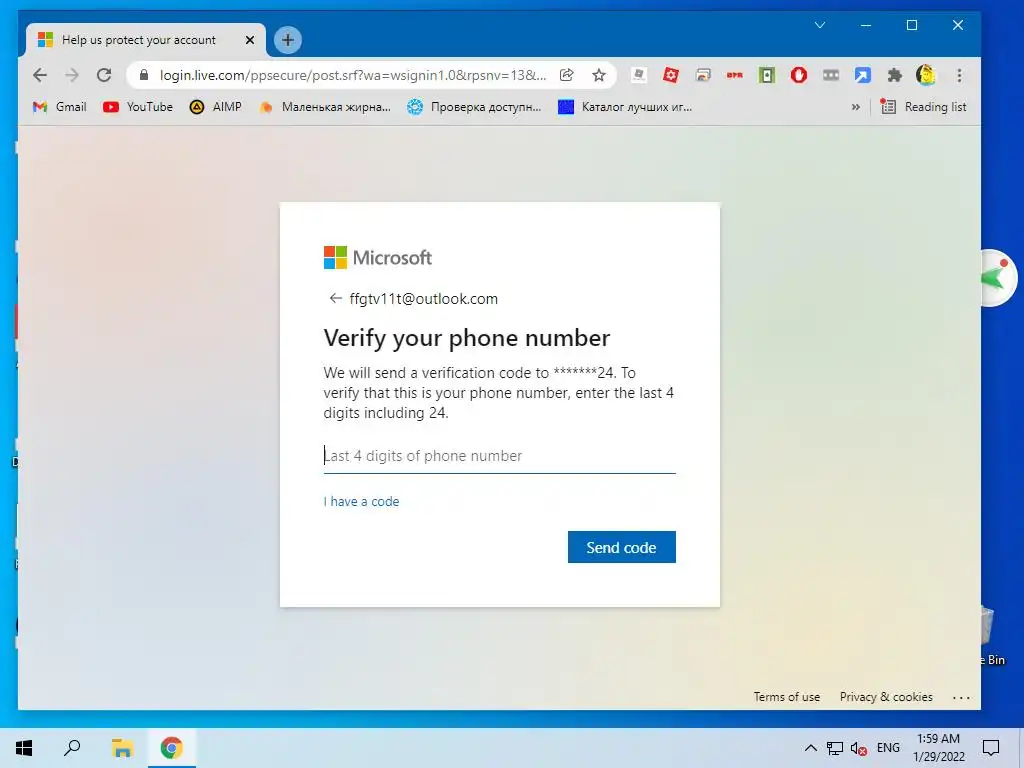
Task: Open the Reading list
Action: [x=923, y=106]
